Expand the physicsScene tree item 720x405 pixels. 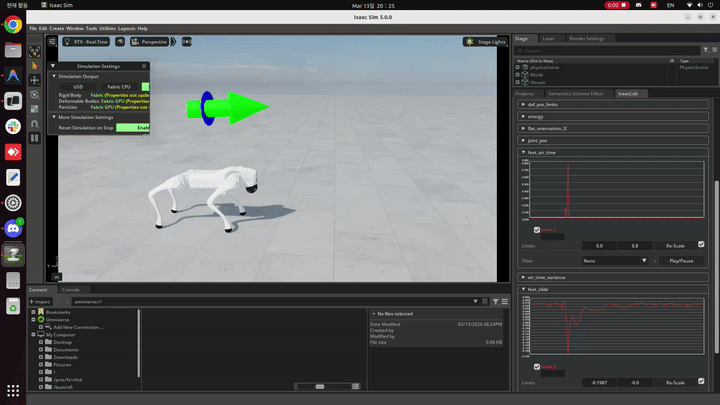tap(518, 68)
